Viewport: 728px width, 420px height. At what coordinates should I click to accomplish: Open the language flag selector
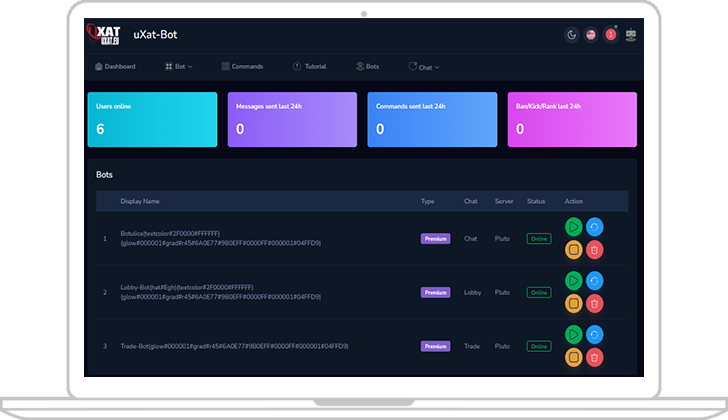[x=591, y=36]
